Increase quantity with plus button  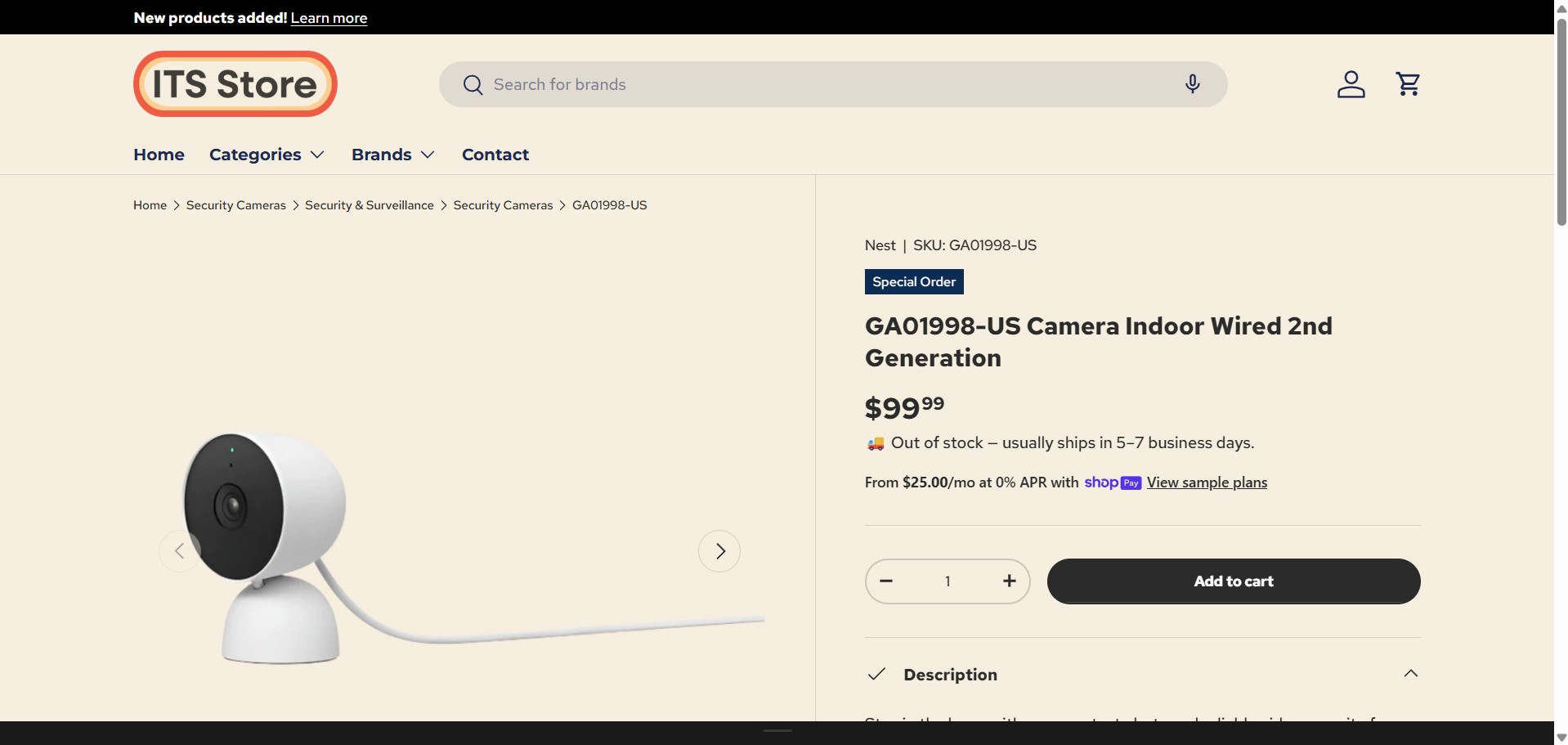point(1009,581)
